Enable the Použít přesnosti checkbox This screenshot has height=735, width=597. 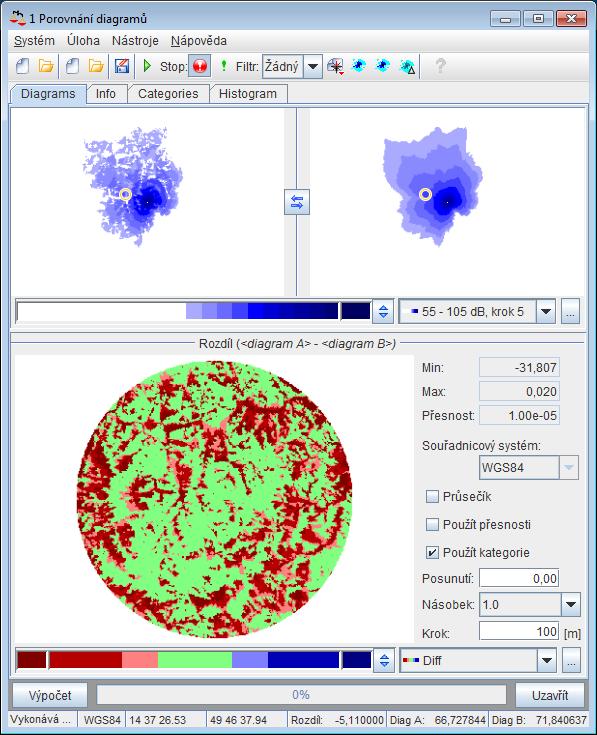click(x=432, y=525)
